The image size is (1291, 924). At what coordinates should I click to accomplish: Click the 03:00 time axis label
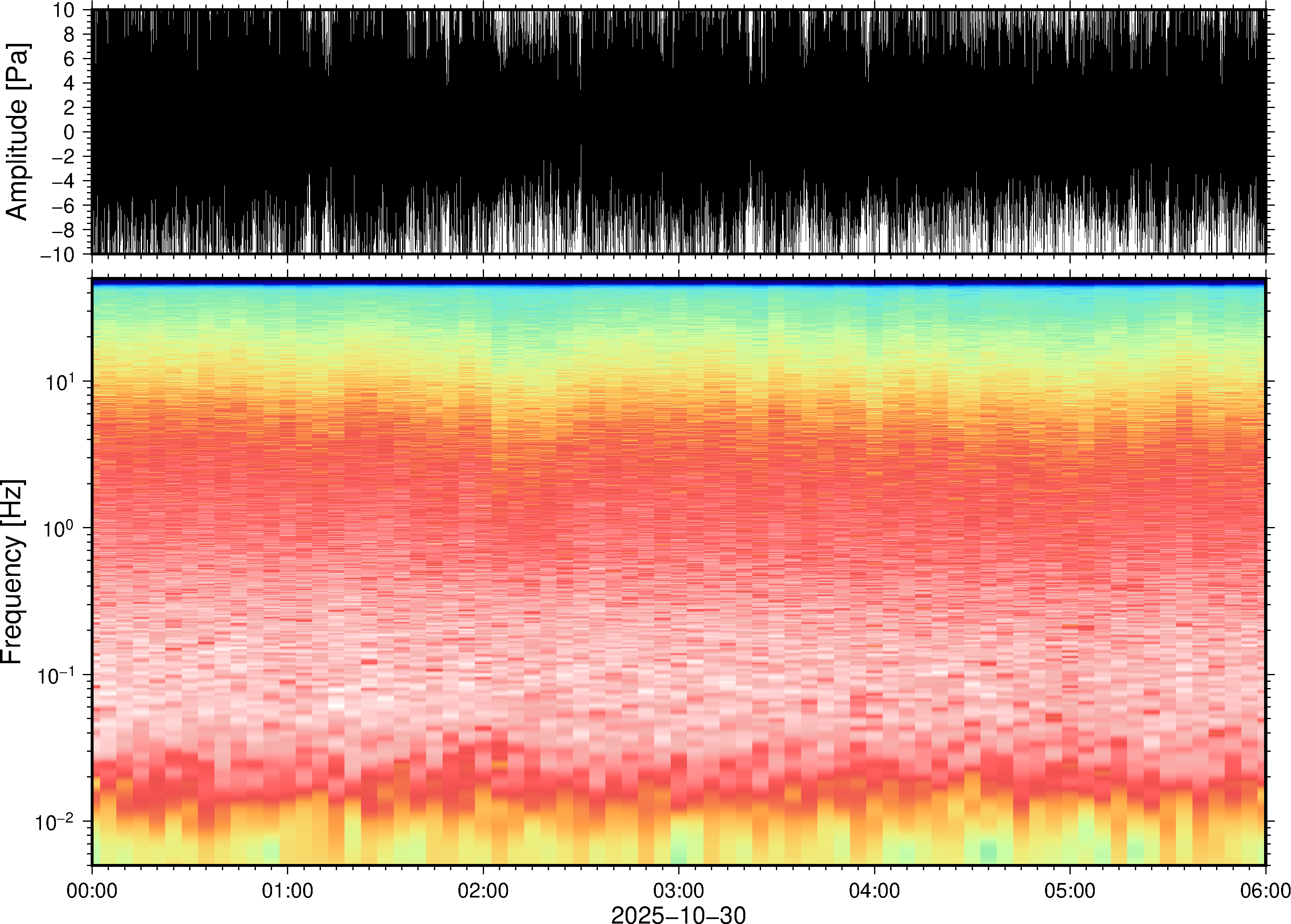click(x=678, y=890)
